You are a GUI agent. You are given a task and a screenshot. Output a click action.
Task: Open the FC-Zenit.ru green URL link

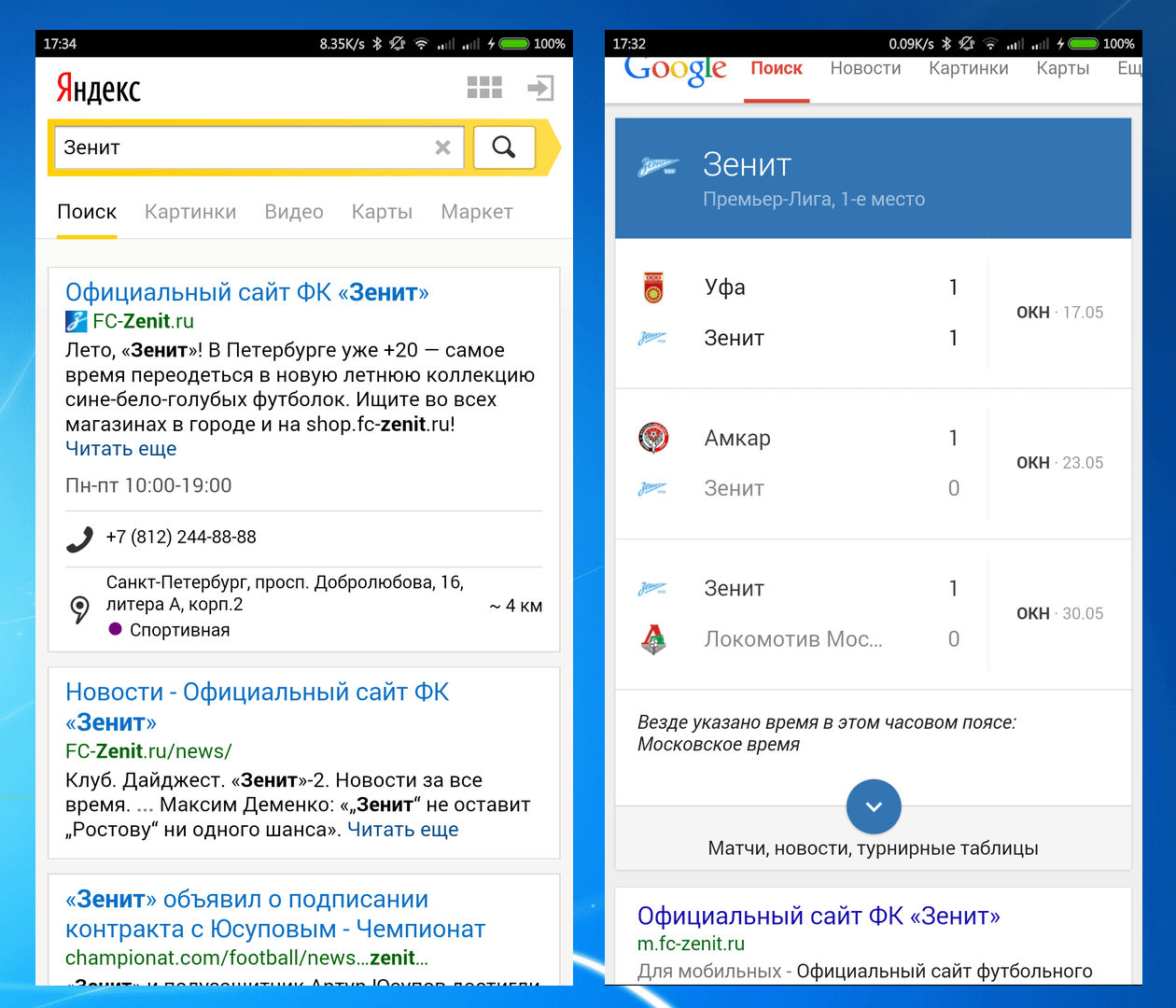[143, 321]
